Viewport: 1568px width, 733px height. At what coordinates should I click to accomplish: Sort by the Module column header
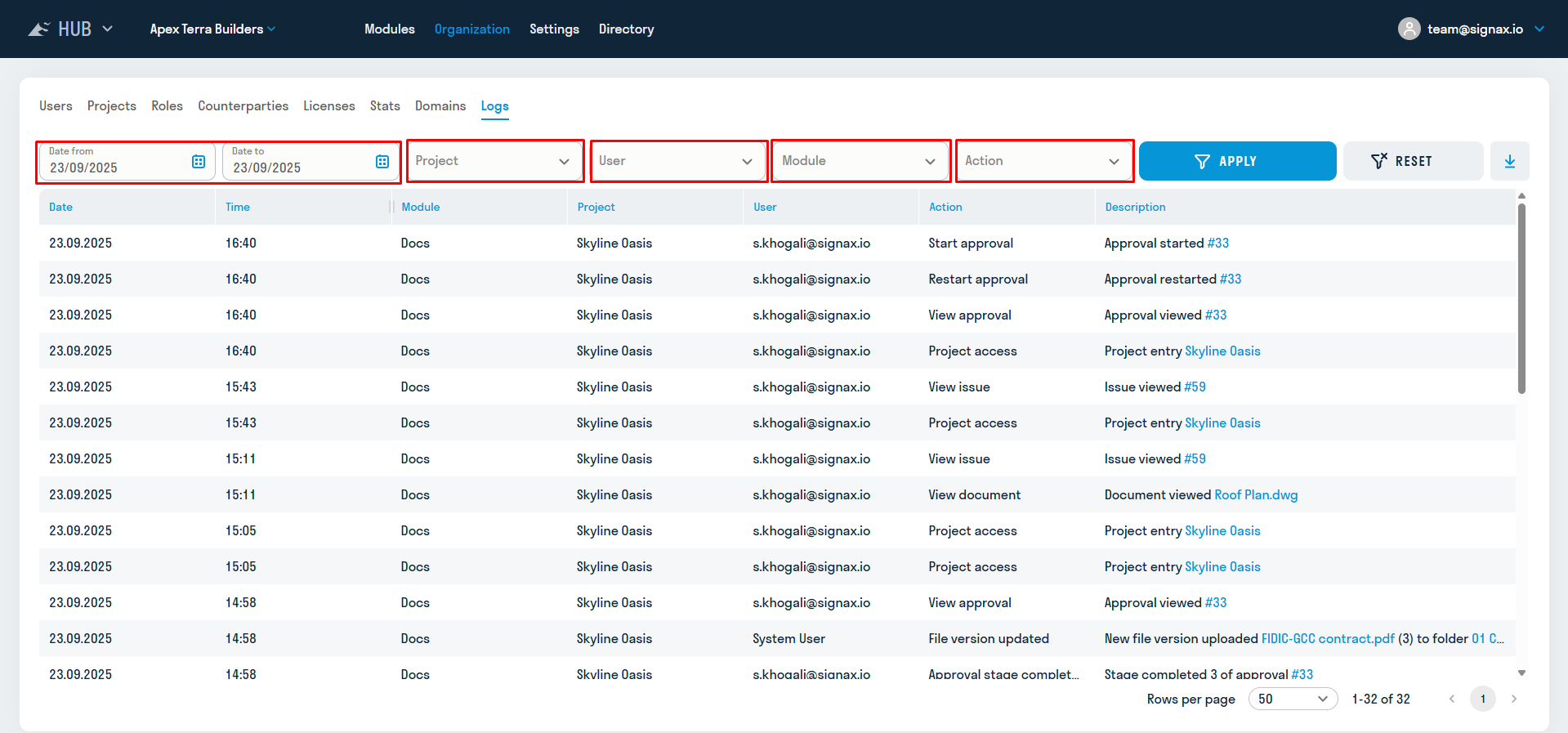[421, 207]
